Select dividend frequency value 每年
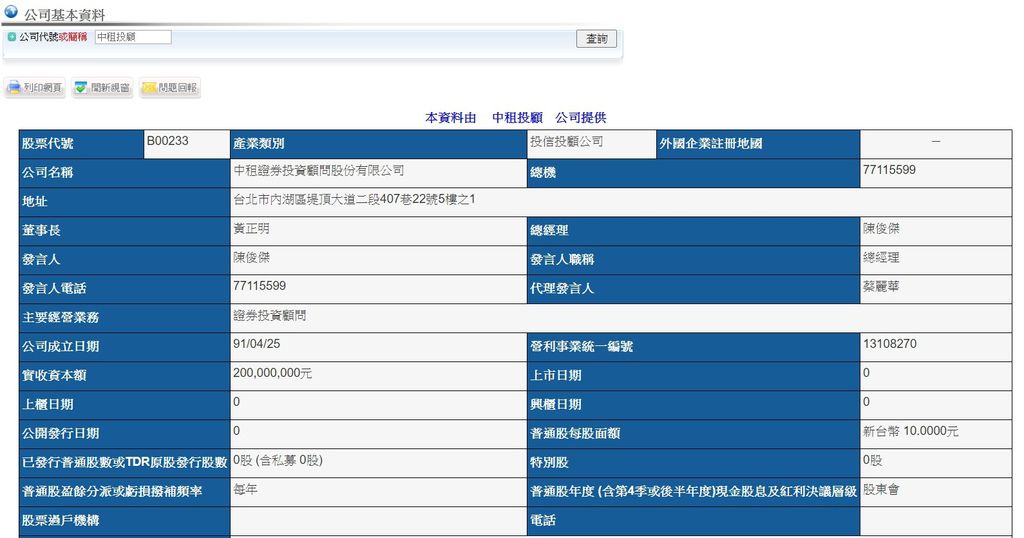Viewport: 1024px width, 538px height. tap(245, 489)
